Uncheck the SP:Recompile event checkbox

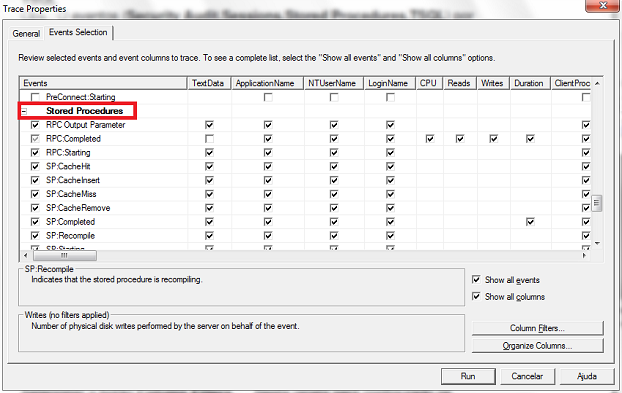click(35, 236)
